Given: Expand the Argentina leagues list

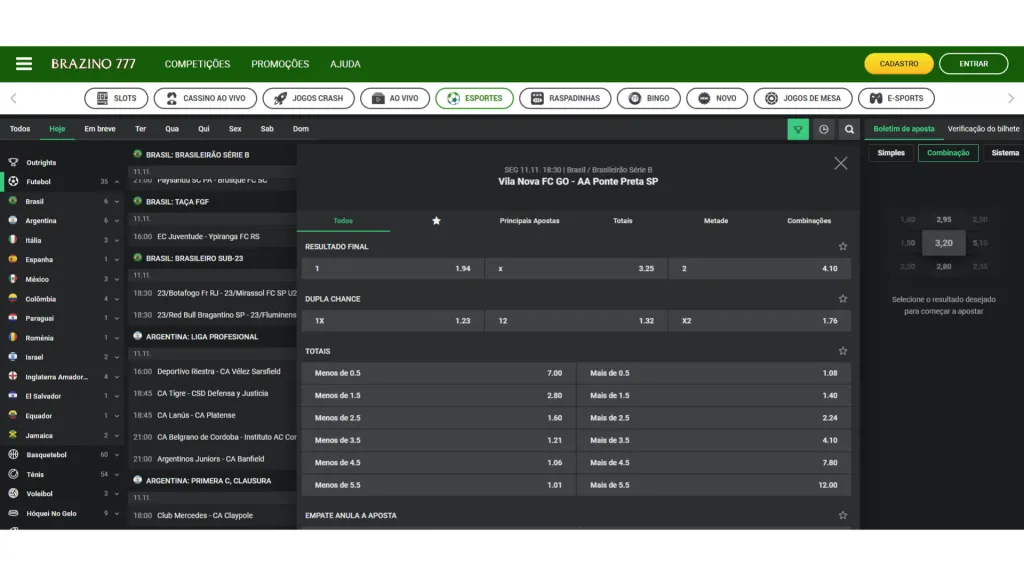Looking at the screenshot, I should coord(115,220).
